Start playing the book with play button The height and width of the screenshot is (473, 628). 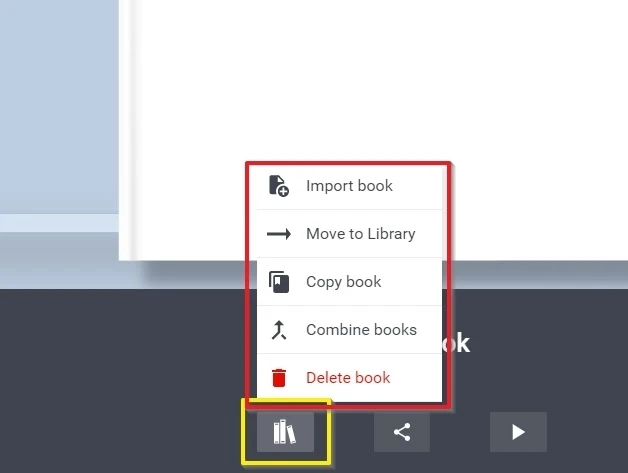pos(518,432)
